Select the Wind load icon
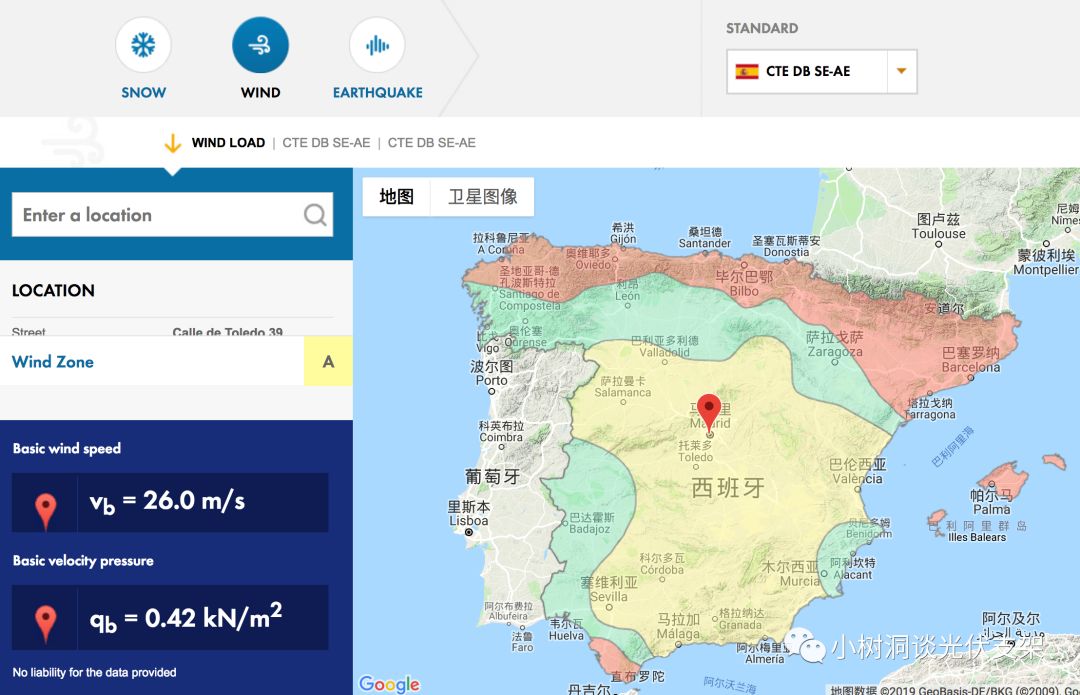The width and height of the screenshot is (1080, 695). [260, 46]
